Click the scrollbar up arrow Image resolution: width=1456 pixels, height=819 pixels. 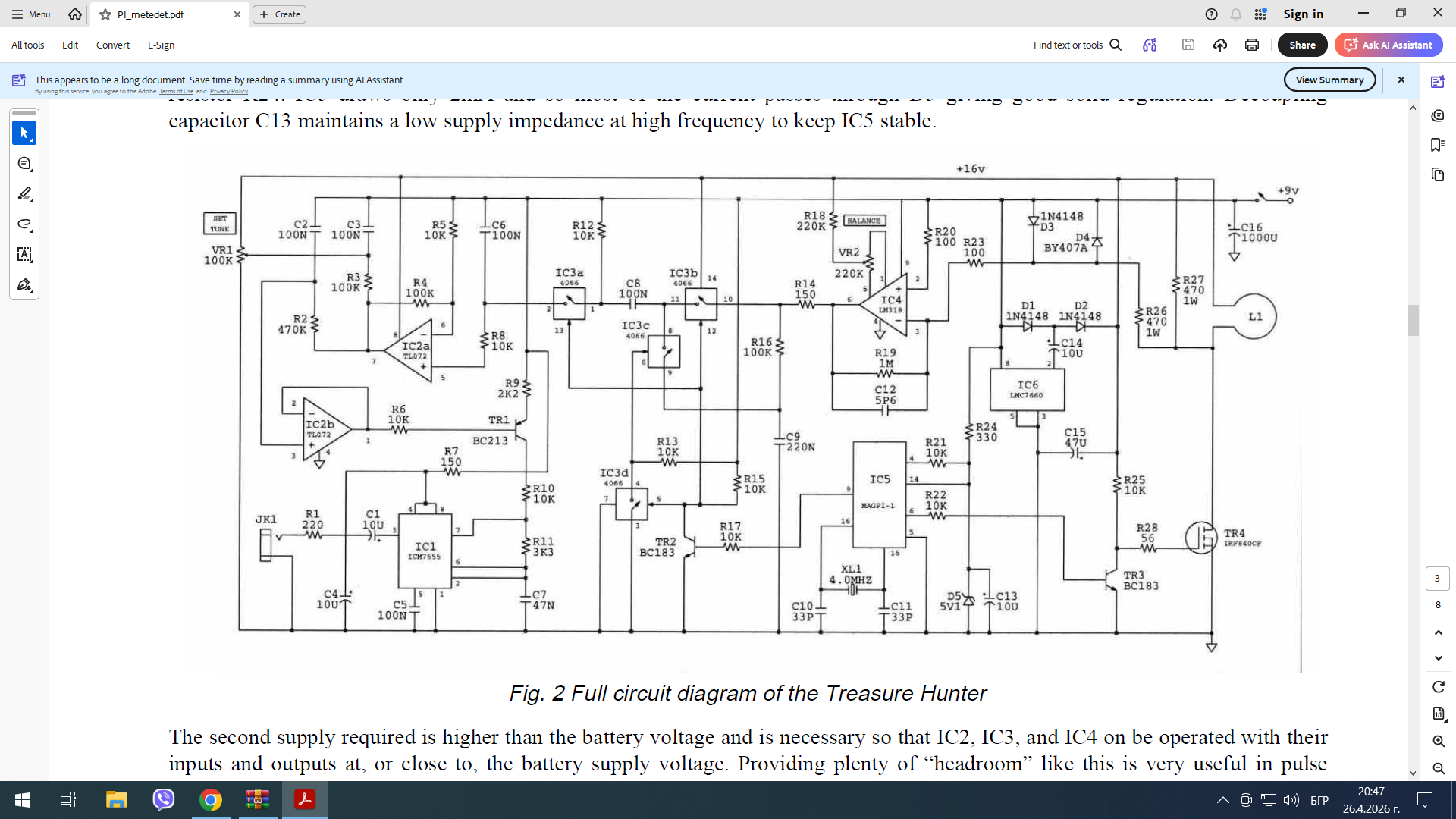click(1413, 108)
